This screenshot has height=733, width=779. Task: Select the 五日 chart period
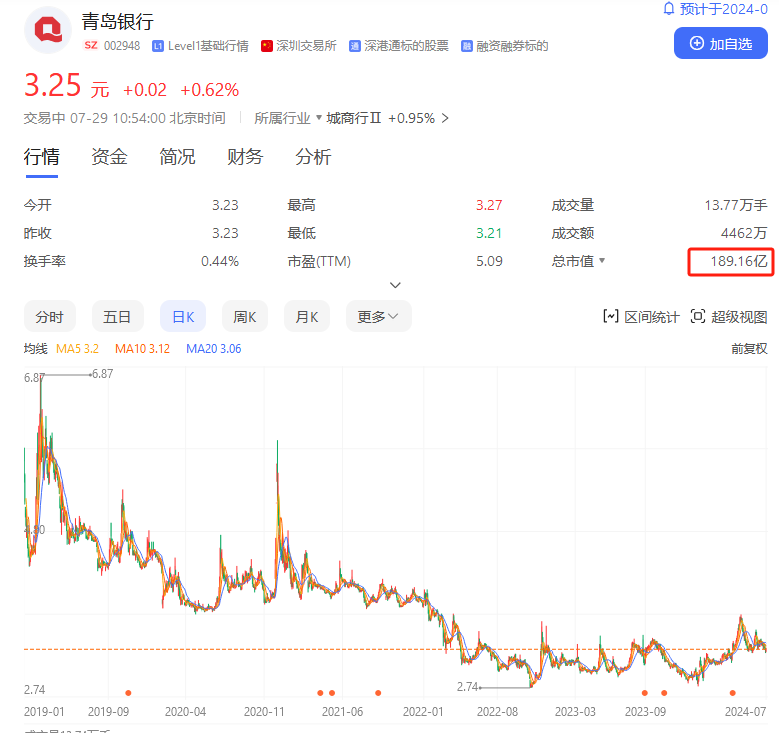click(117, 316)
